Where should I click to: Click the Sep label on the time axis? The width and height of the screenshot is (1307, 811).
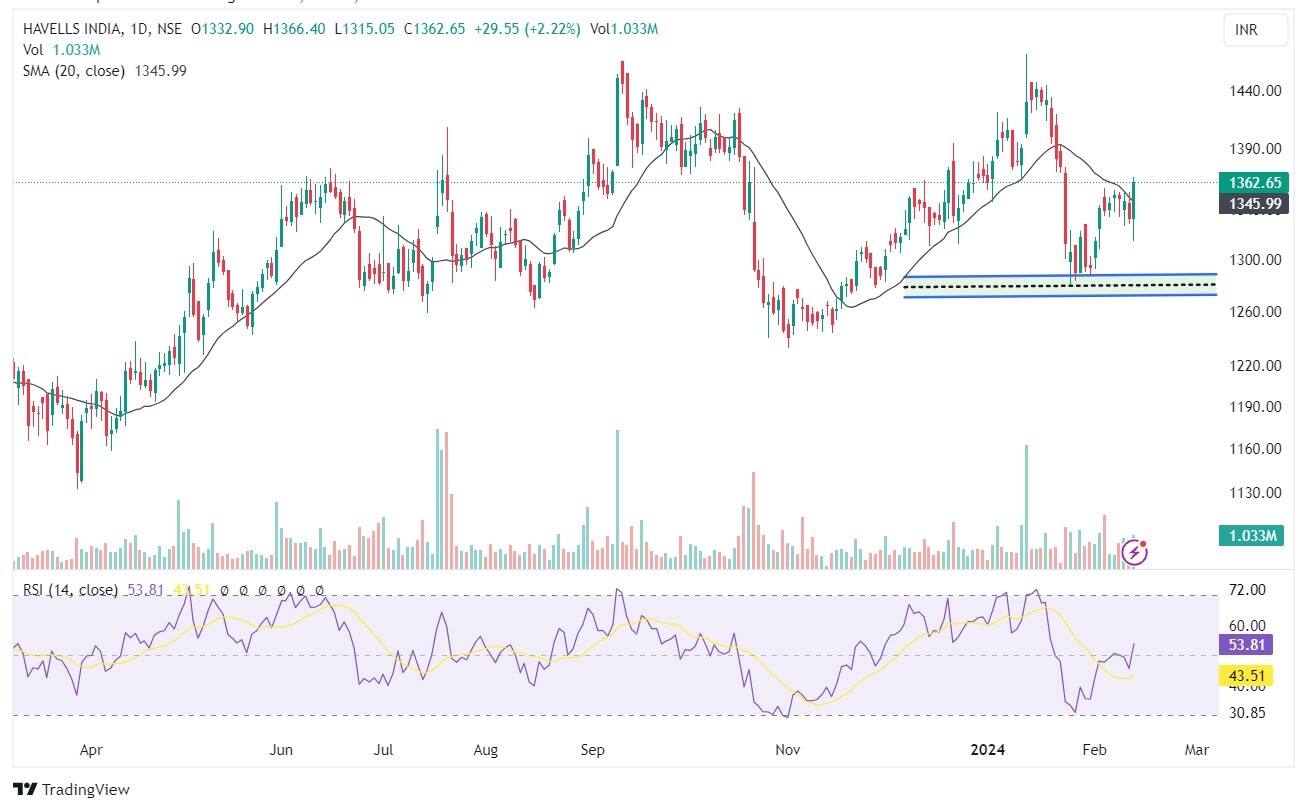(593, 749)
